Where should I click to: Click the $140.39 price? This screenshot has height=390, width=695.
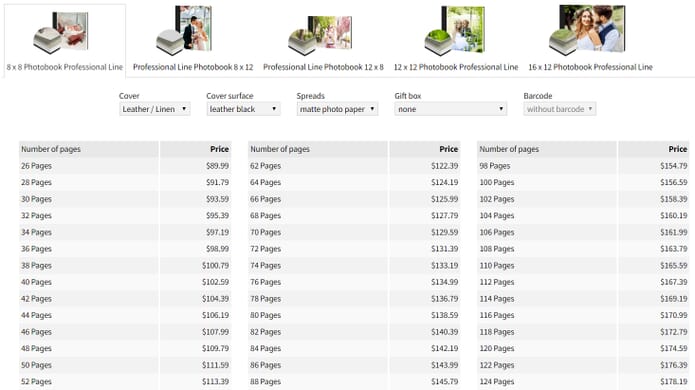click(x=445, y=332)
